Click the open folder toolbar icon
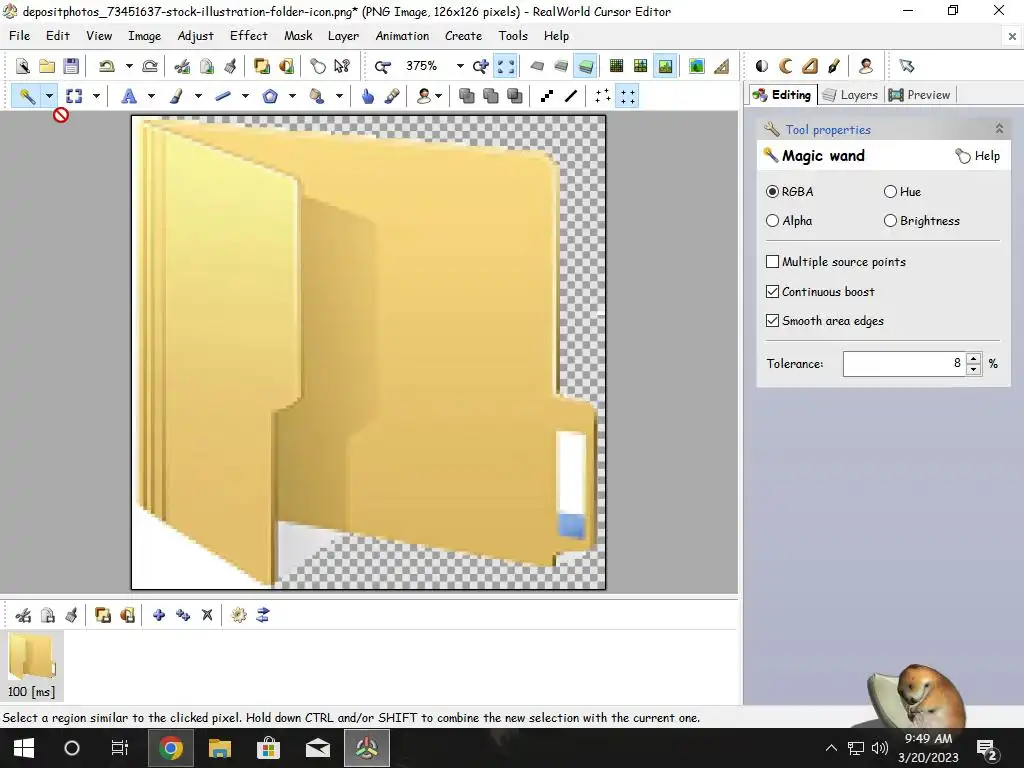This screenshot has height=768, width=1024. pos(46,66)
